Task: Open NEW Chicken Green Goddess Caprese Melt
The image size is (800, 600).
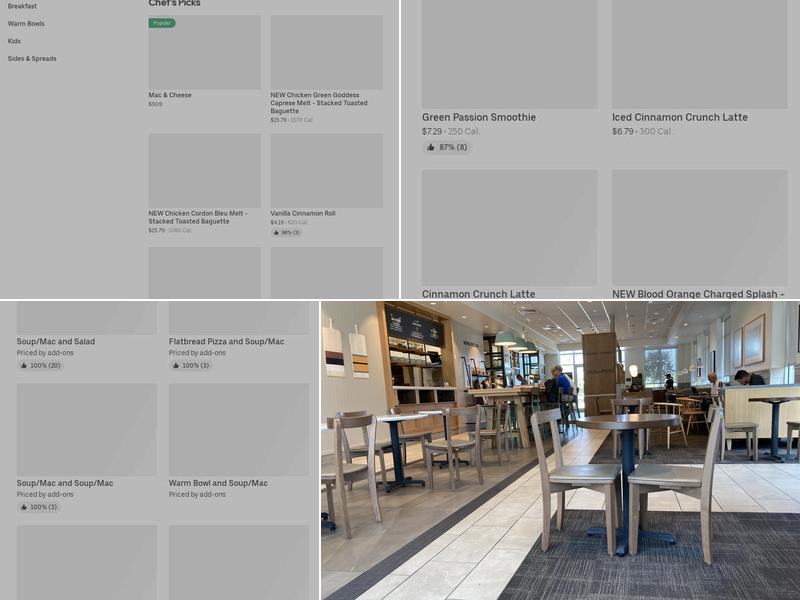Action: pyautogui.click(x=318, y=103)
